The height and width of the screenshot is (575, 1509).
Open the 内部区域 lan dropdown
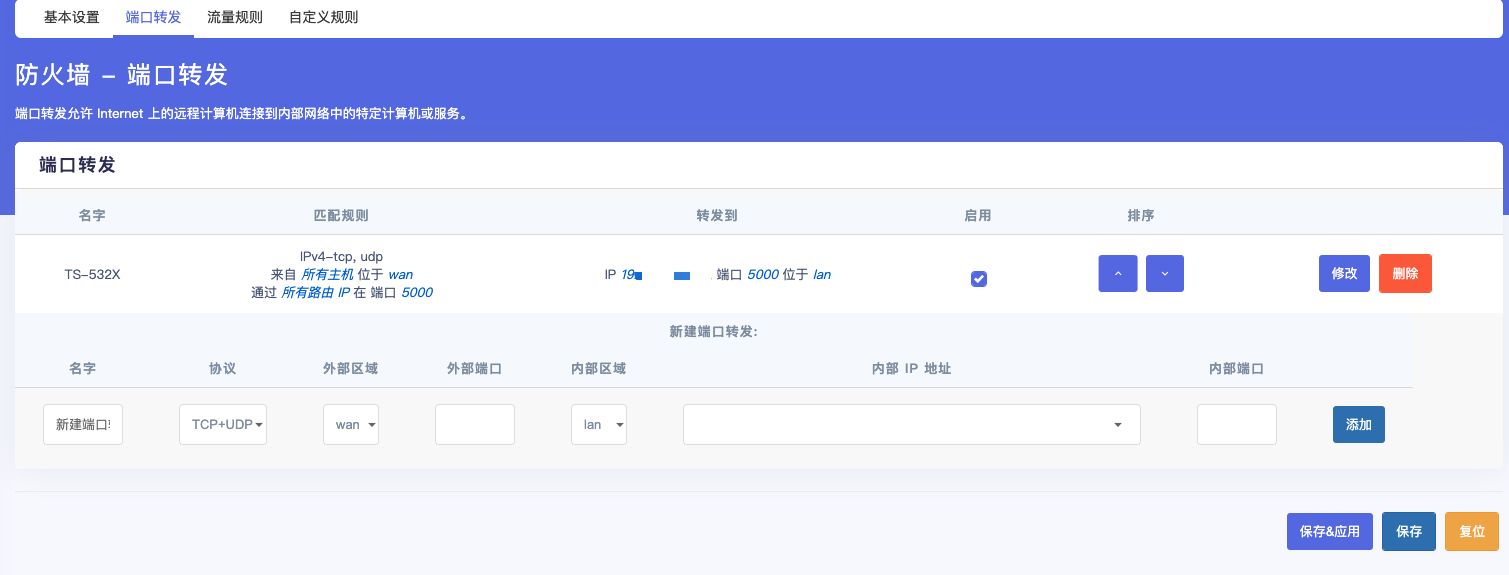(x=598, y=424)
